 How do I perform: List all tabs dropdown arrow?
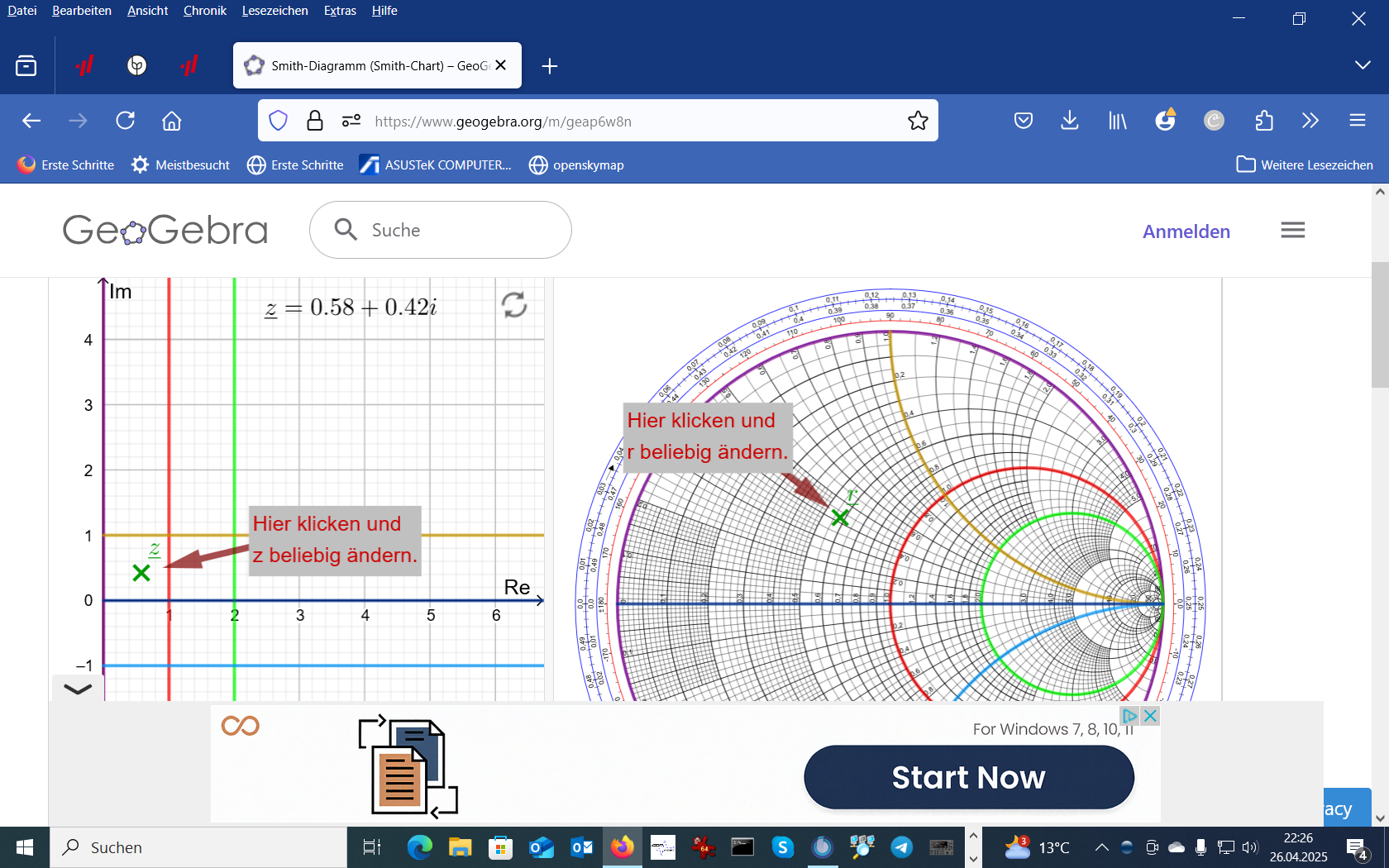point(1363,65)
